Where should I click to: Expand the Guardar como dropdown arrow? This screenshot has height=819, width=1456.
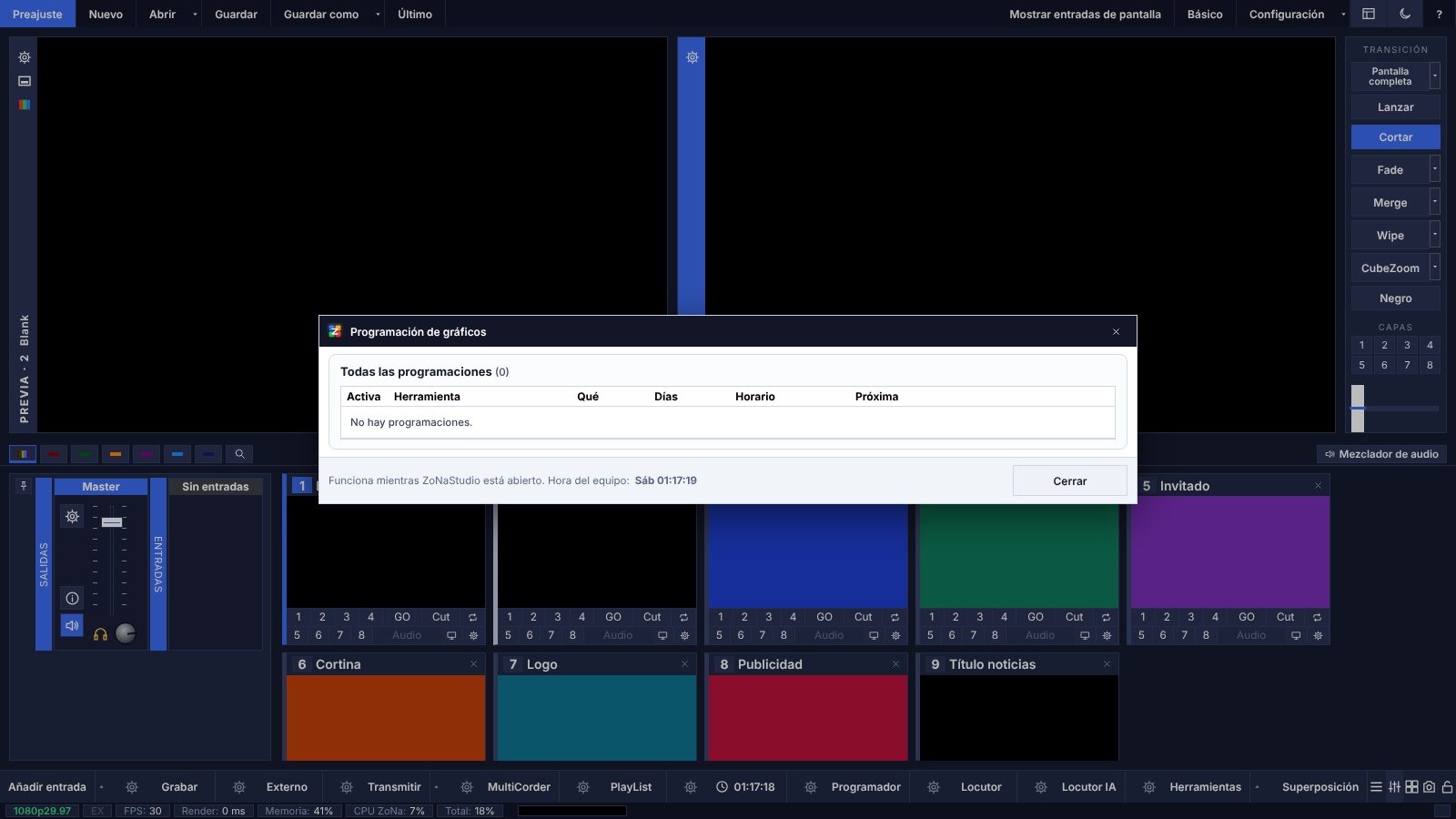click(378, 14)
